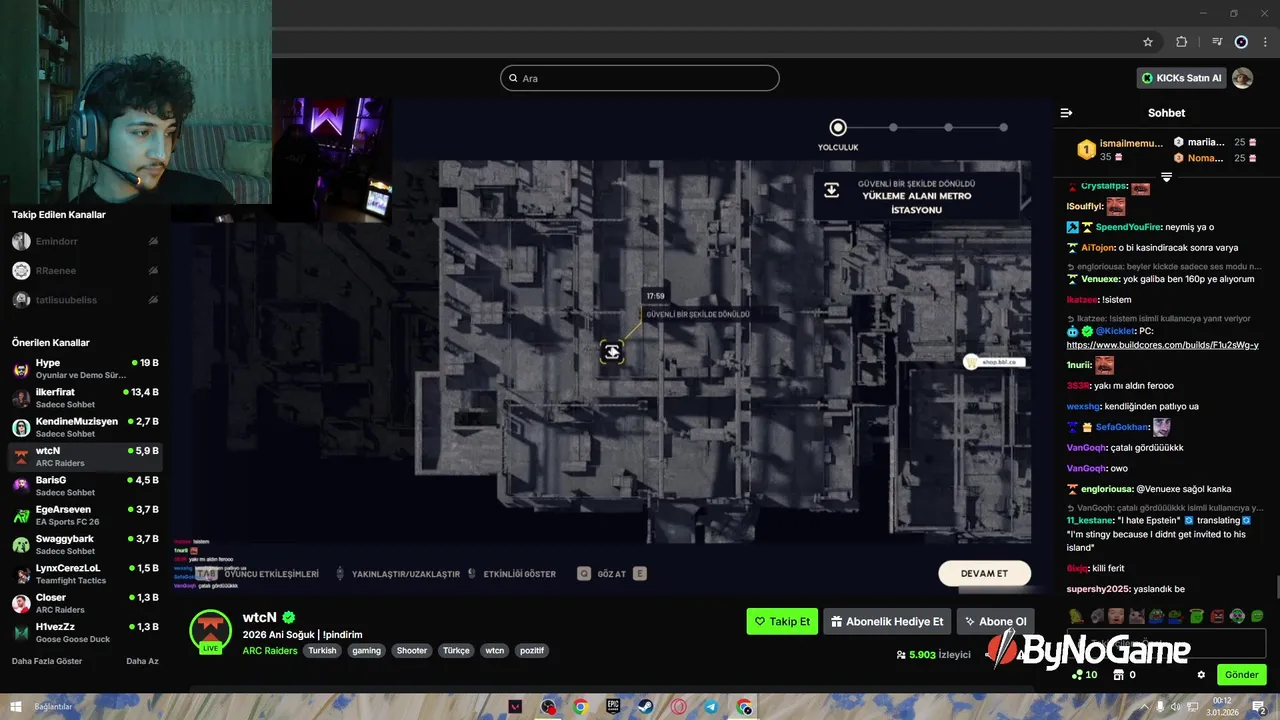Open the Kick shop icon near chat input
Image resolution: width=1280 pixels, height=720 pixels.
(1117, 675)
